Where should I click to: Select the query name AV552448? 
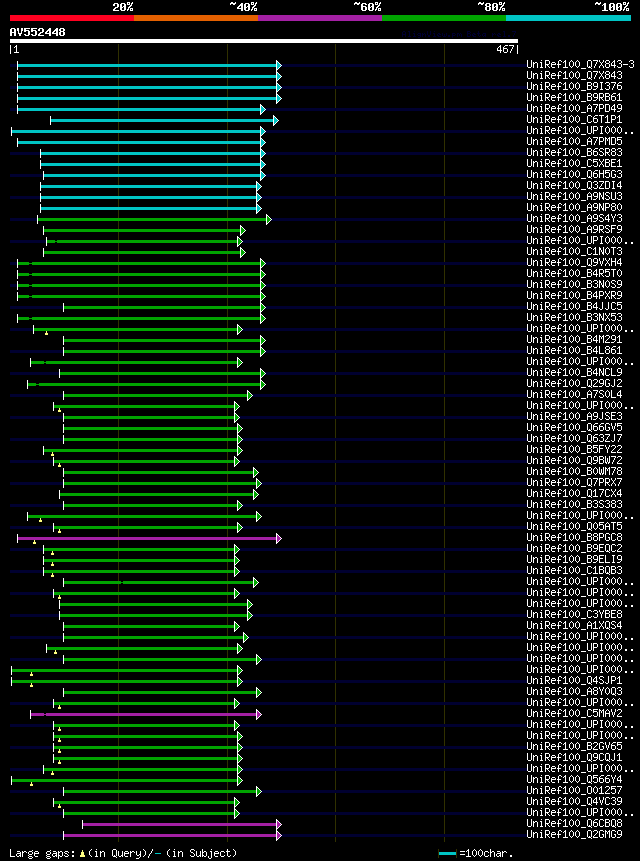pos(37,32)
